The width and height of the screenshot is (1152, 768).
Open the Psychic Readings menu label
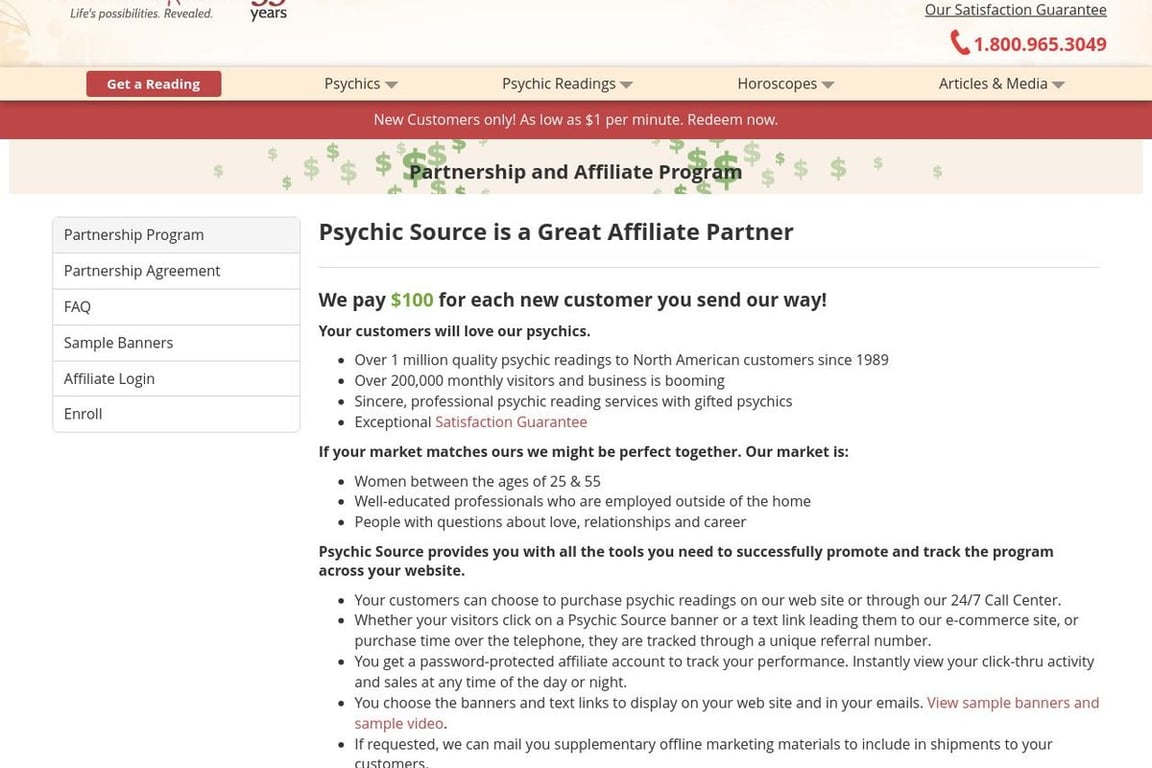[558, 84]
